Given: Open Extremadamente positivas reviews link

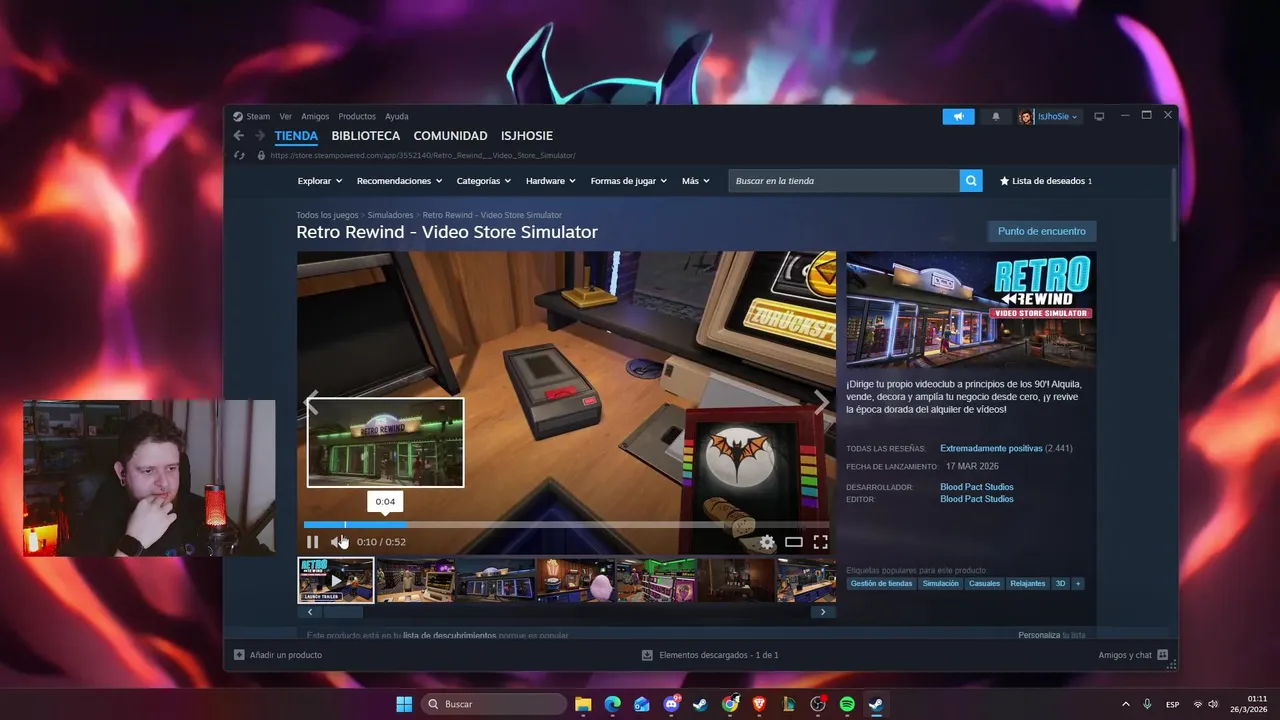Looking at the screenshot, I should 991,449.
